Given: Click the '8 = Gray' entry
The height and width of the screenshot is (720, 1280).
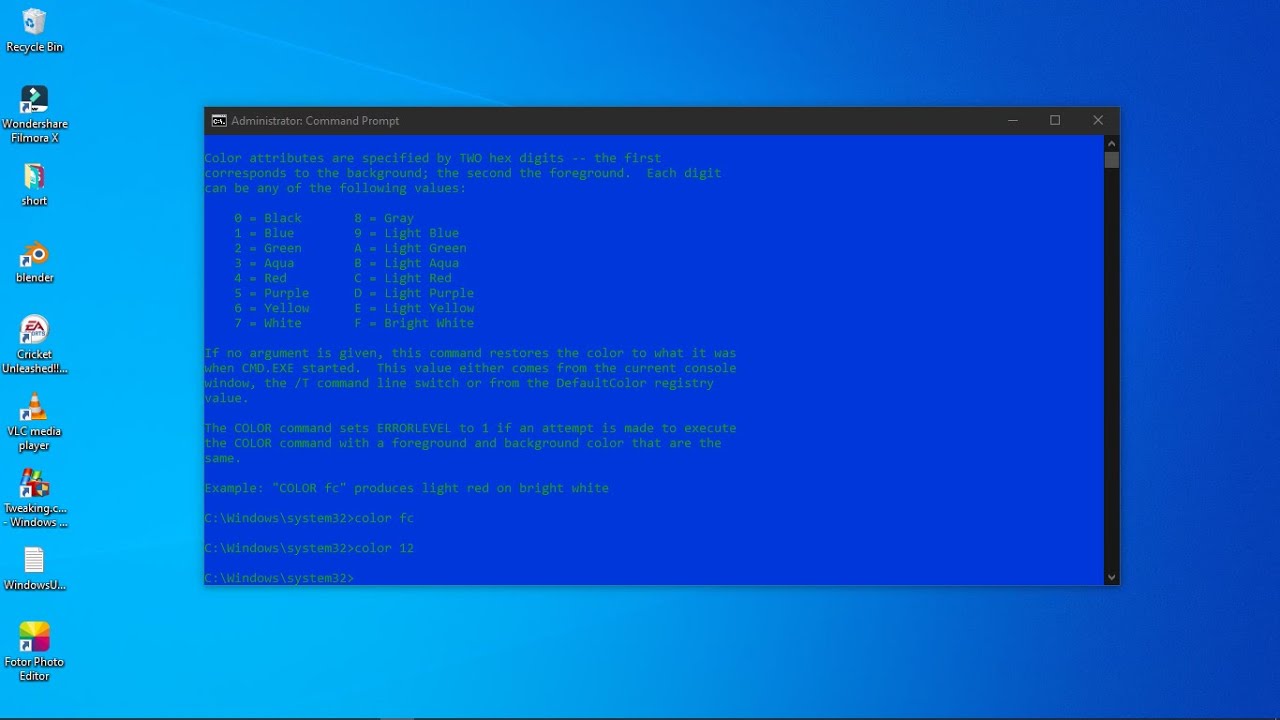Looking at the screenshot, I should pyautogui.click(x=384, y=218).
